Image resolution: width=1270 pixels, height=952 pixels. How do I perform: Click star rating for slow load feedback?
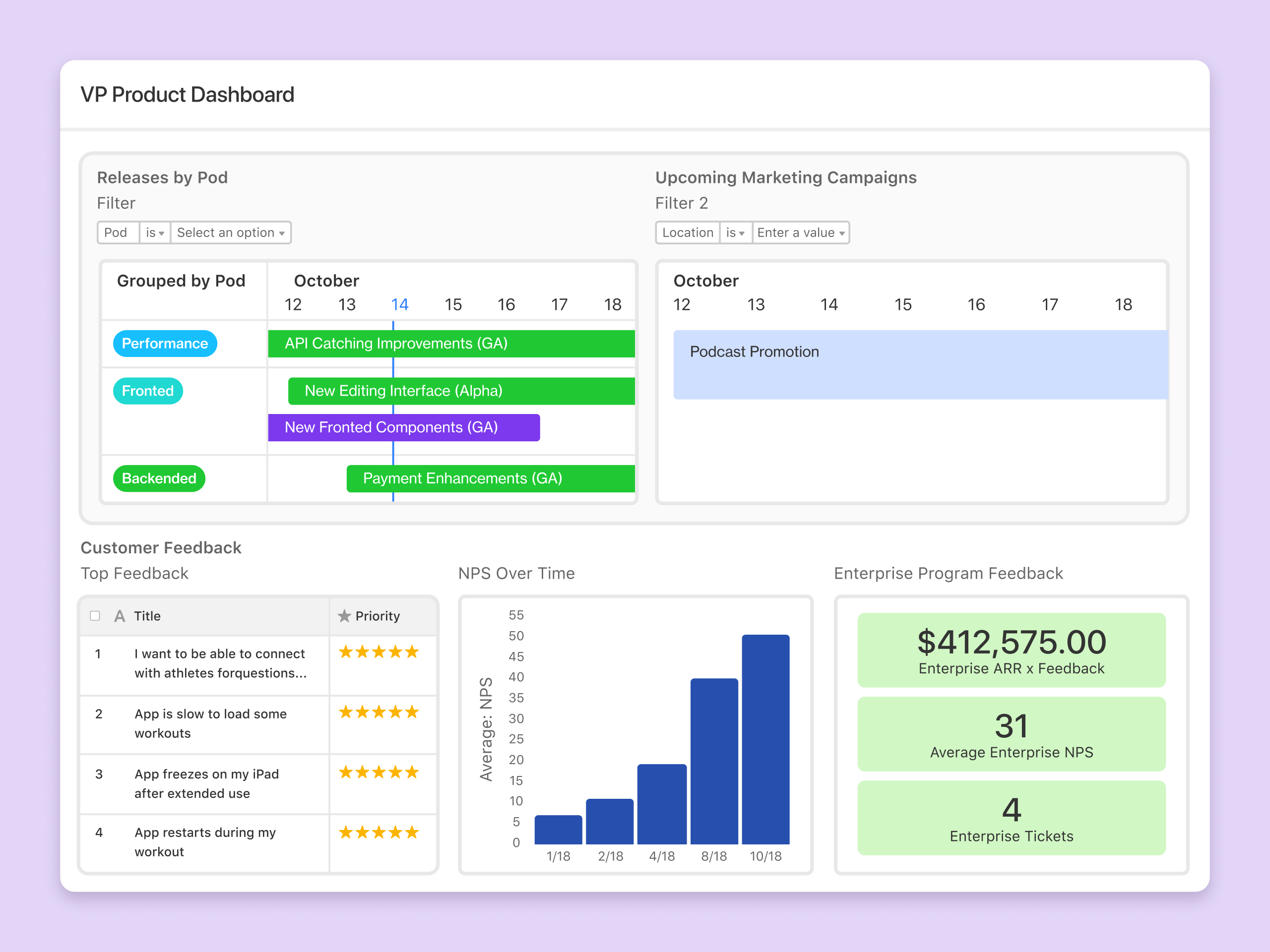point(379,712)
